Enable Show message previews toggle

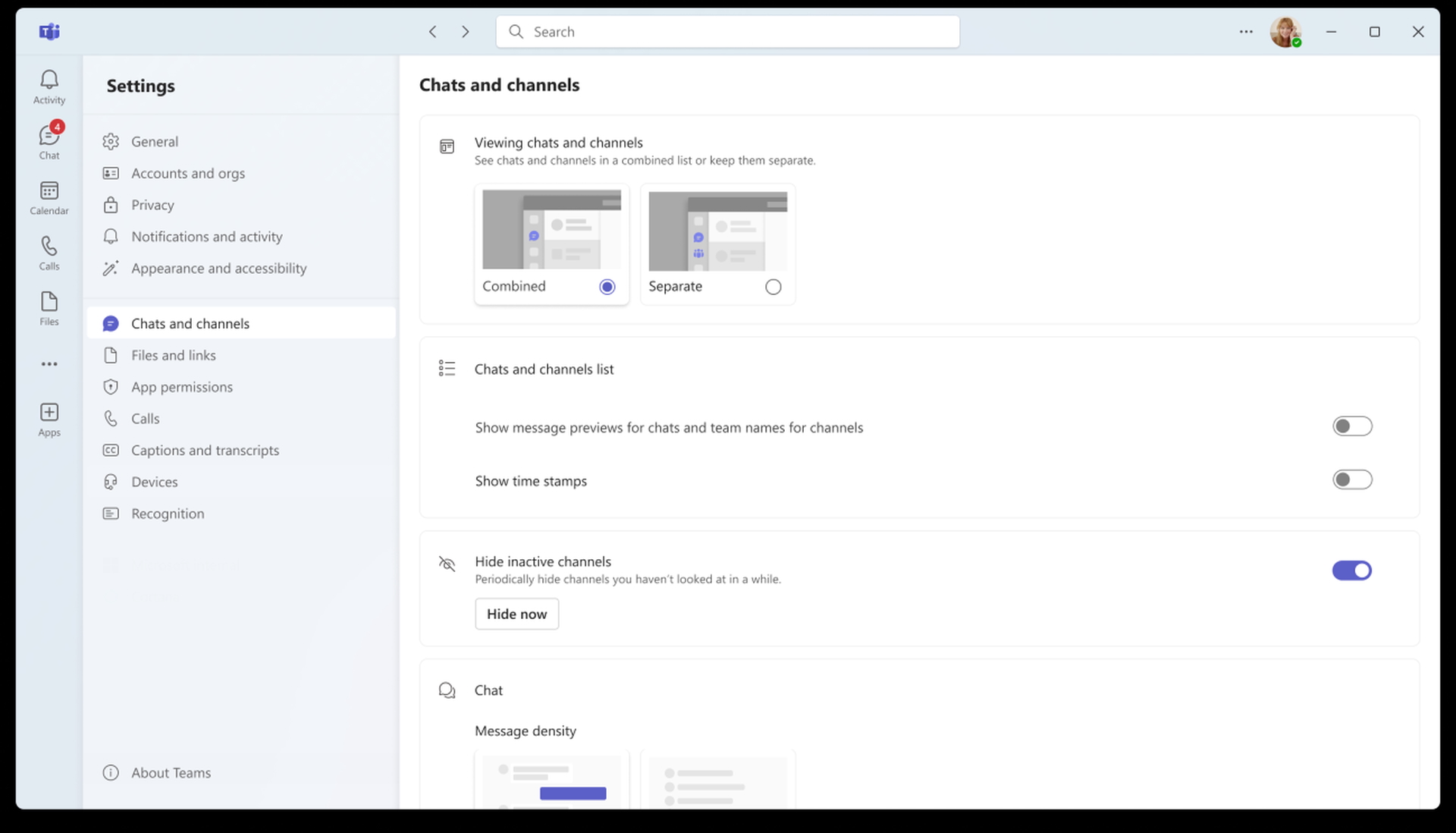(1352, 426)
